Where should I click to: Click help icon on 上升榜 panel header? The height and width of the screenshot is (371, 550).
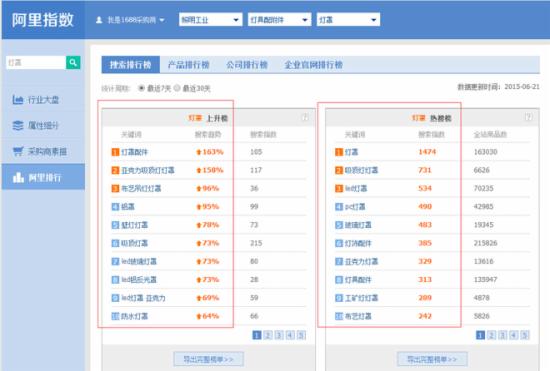(x=305, y=117)
